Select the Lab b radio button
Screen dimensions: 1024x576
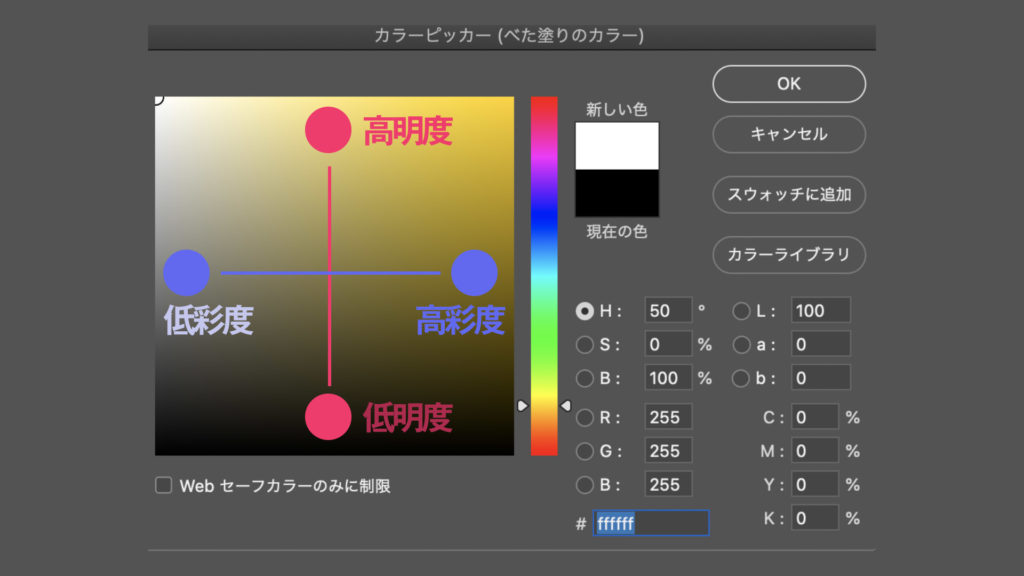pos(741,378)
